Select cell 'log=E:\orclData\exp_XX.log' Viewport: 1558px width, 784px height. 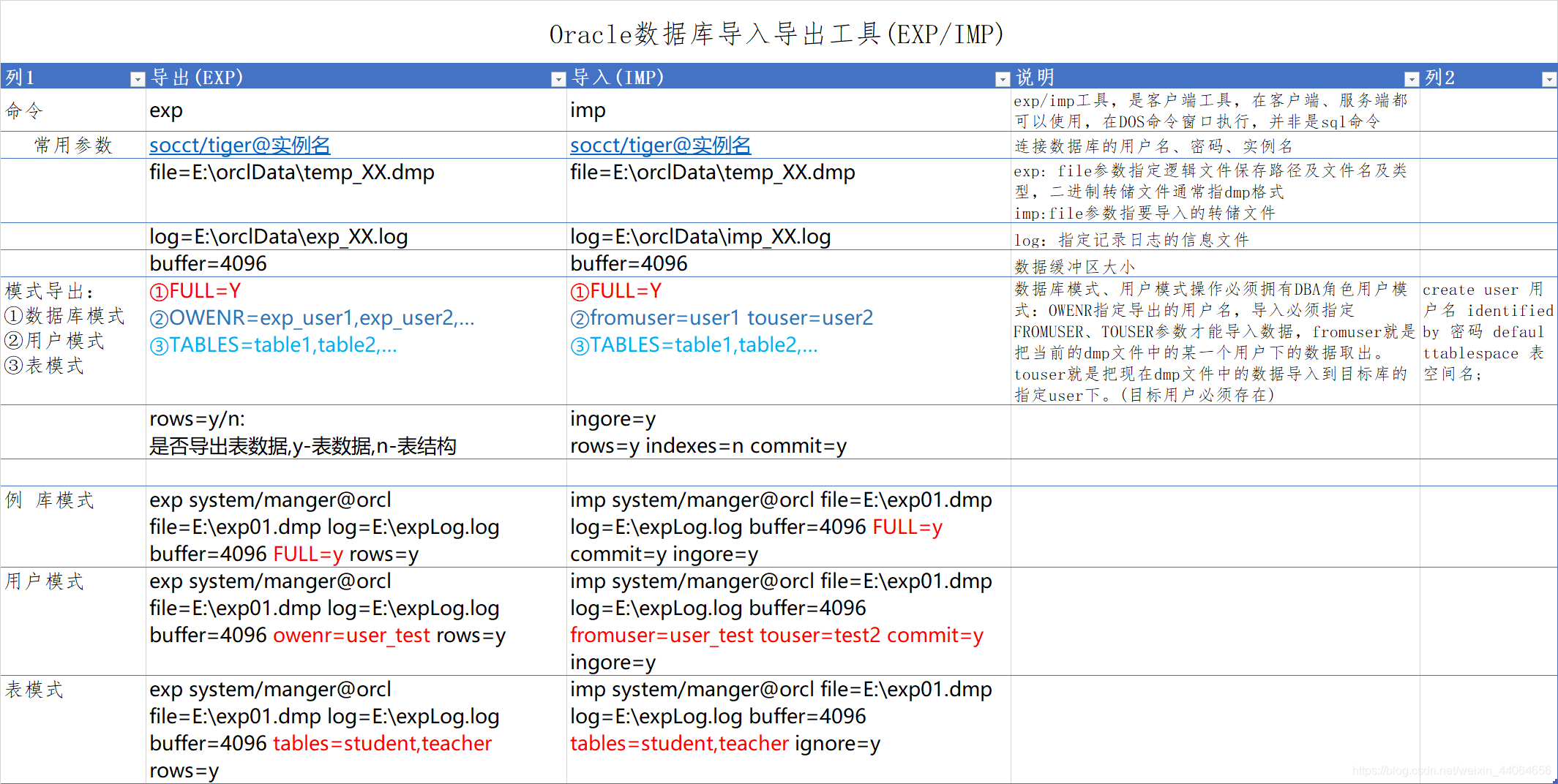[356, 236]
